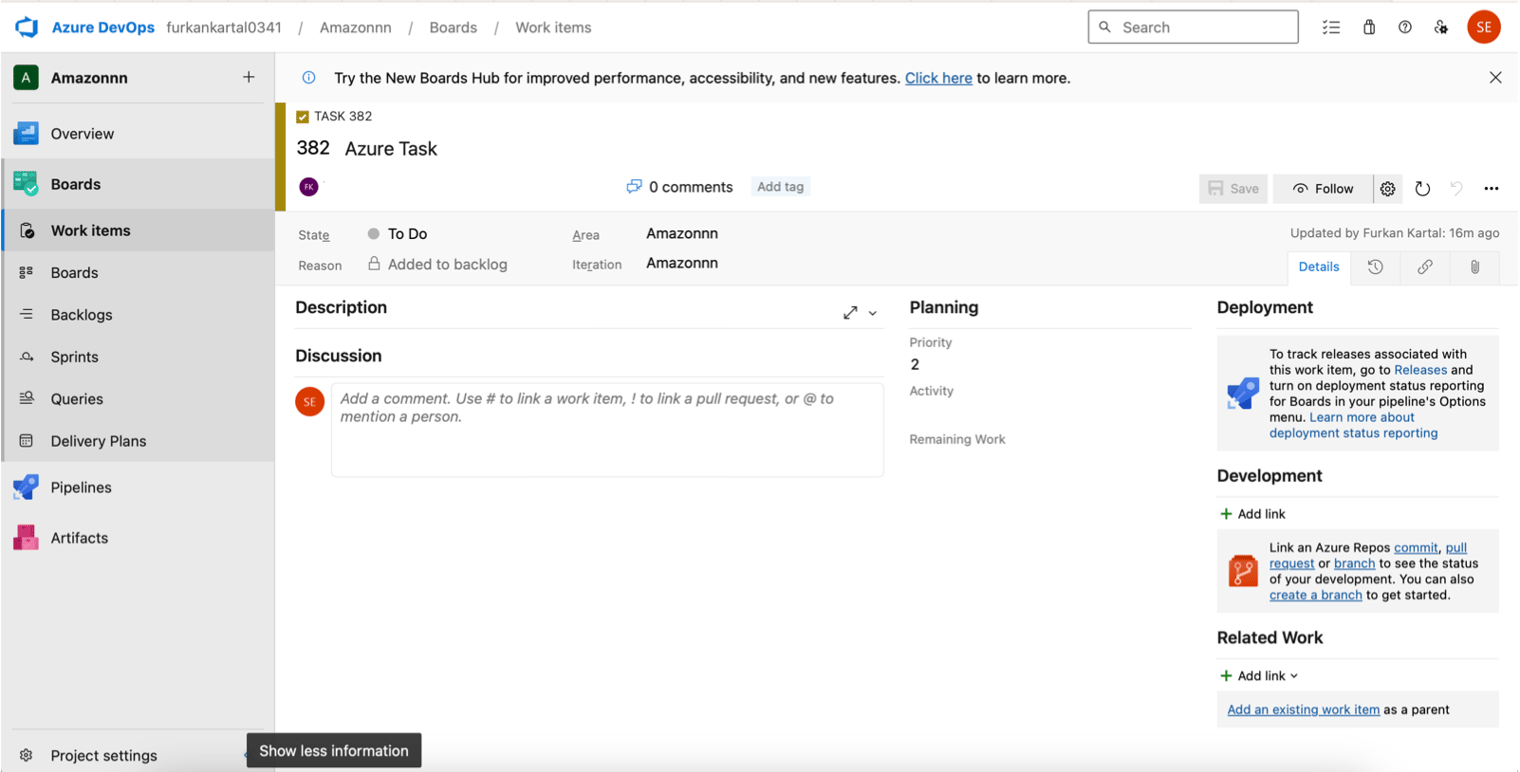Click the Search box in the header
1520x772 pixels.
1193,27
